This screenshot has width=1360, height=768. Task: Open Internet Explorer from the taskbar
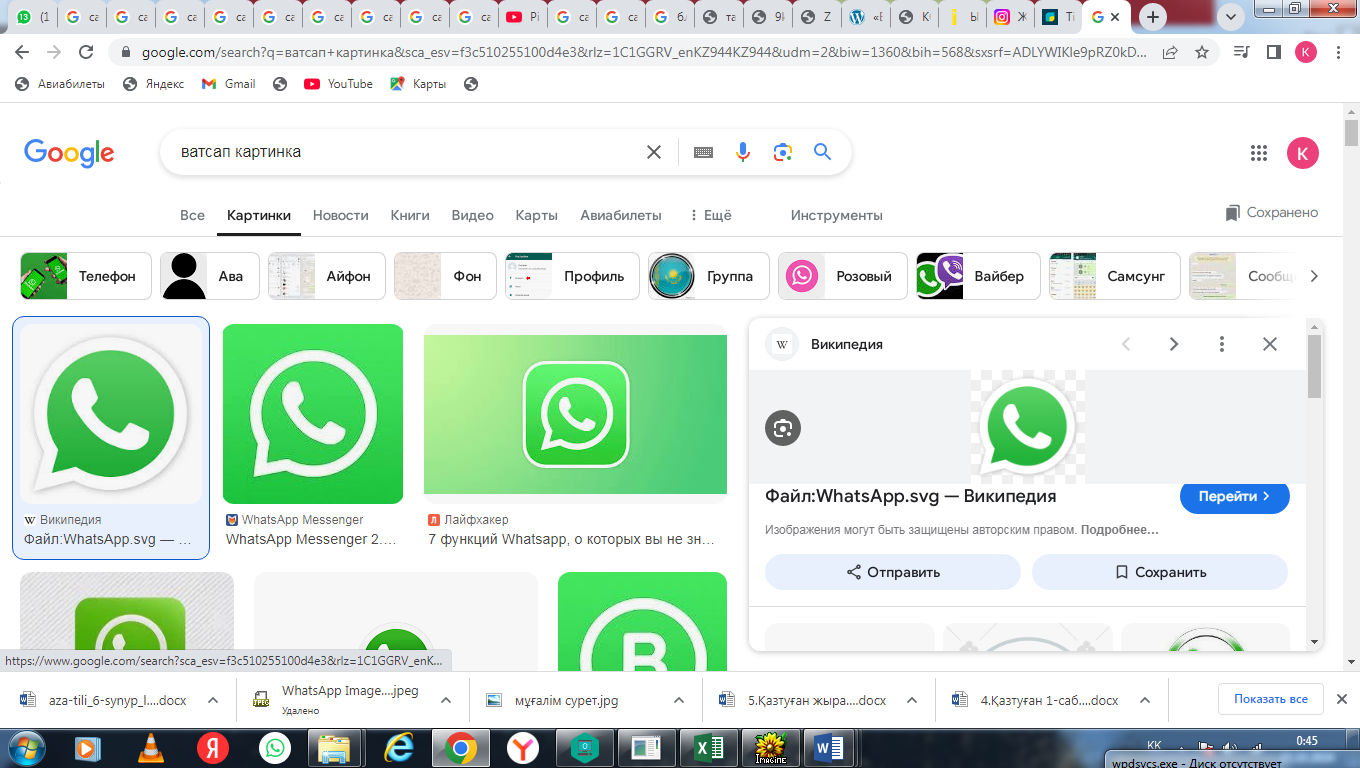pos(398,748)
